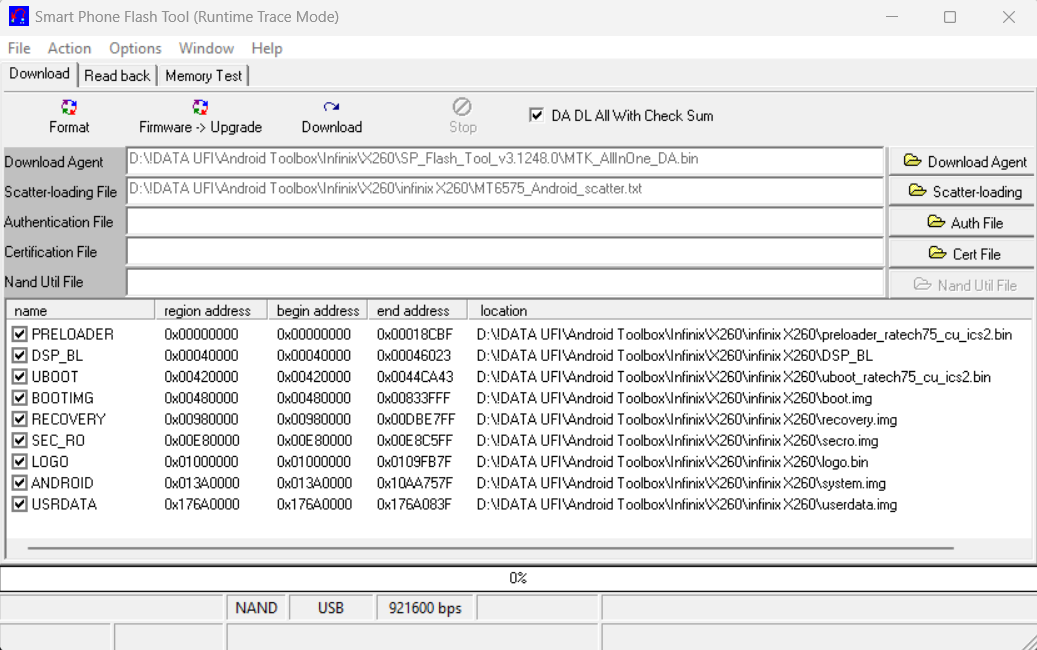Screen dimensions: 1037x650
Task: Click the Download Agent folder button
Action: tap(964, 162)
